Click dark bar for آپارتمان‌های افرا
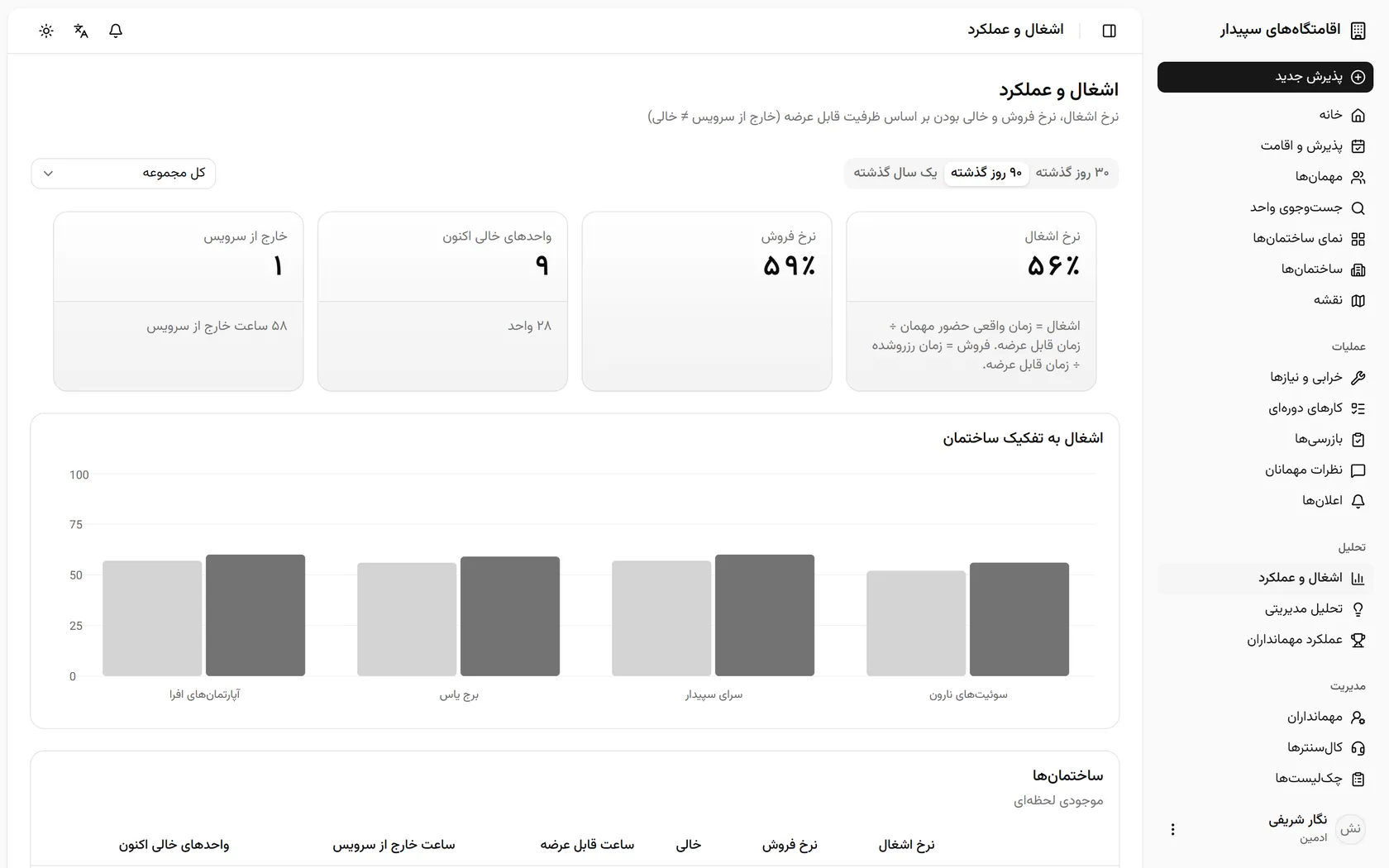 (255, 615)
